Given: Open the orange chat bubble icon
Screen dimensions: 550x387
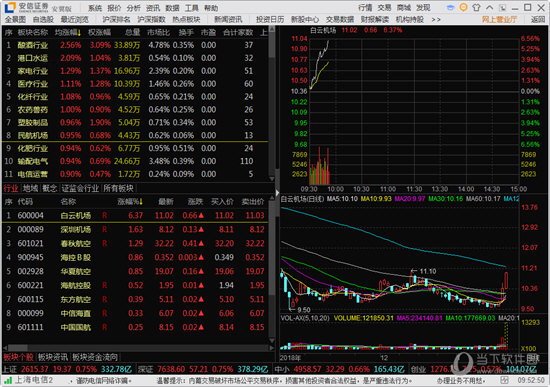Looking at the screenshot, I should [x=463, y=8].
